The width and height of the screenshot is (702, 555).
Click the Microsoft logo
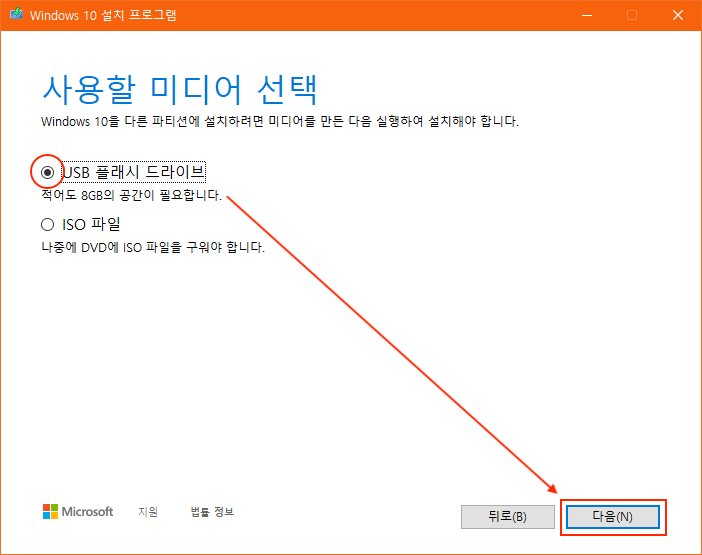click(78, 512)
